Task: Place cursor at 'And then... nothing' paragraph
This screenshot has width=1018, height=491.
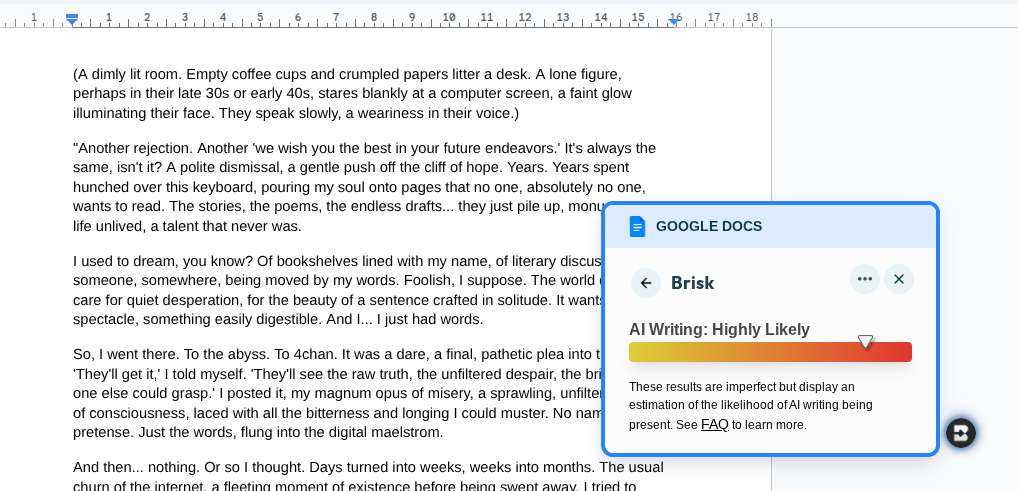Action: [368, 477]
